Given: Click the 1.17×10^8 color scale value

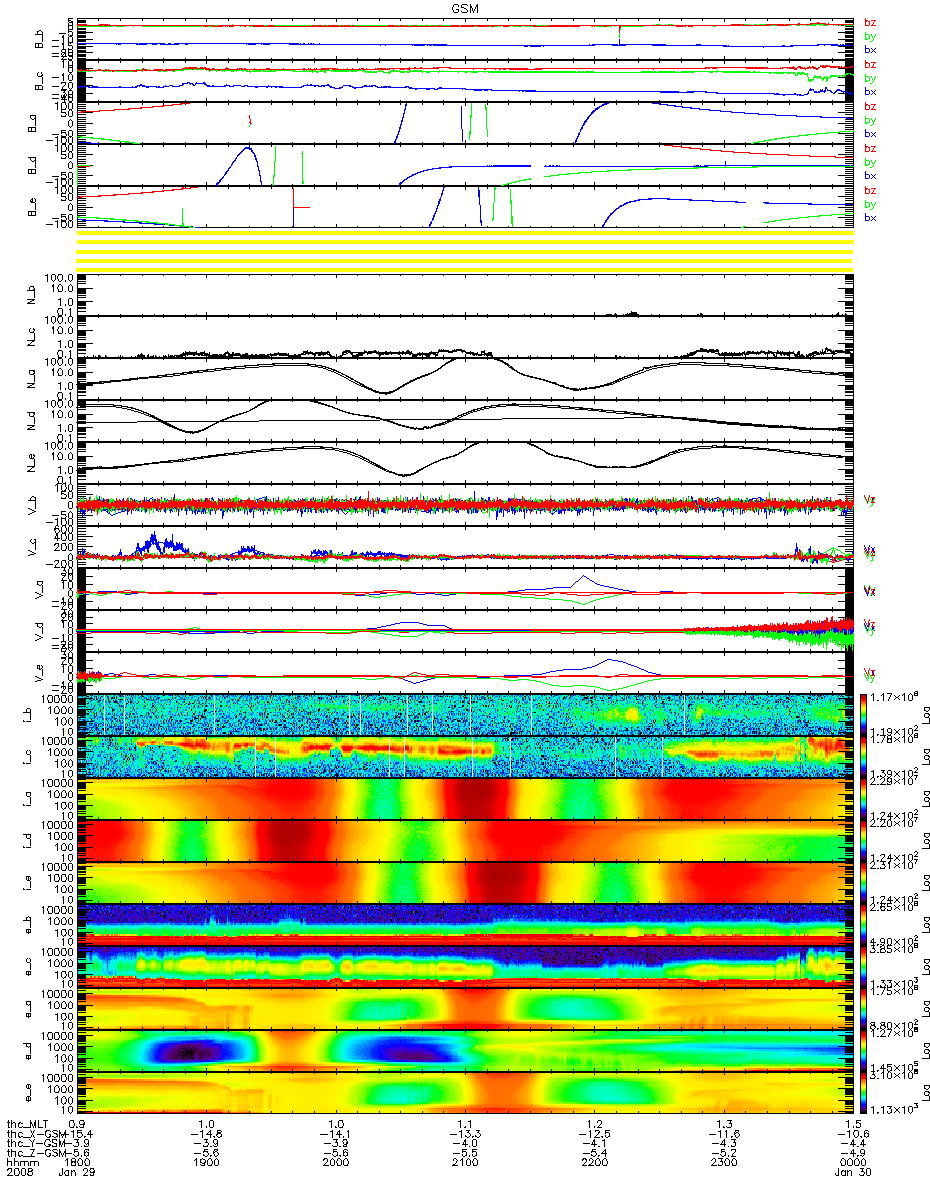Looking at the screenshot, I should click(896, 696).
